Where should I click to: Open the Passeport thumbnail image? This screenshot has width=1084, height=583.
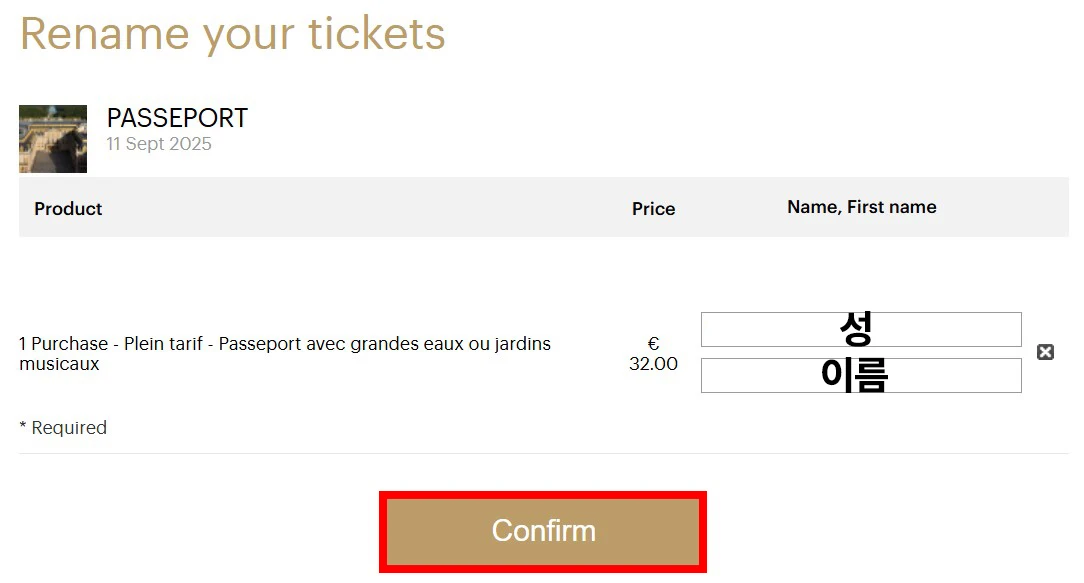pos(53,139)
